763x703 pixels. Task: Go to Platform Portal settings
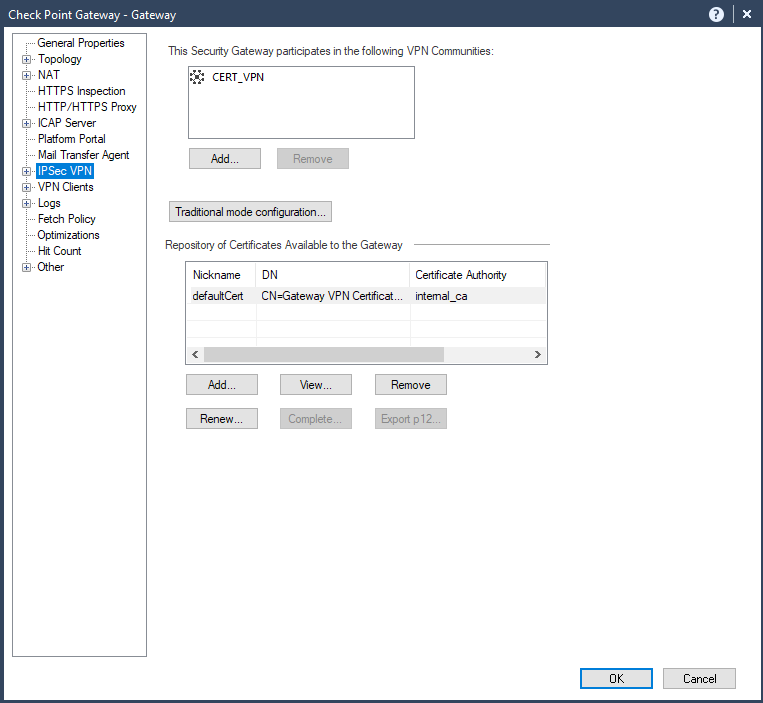click(71, 139)
